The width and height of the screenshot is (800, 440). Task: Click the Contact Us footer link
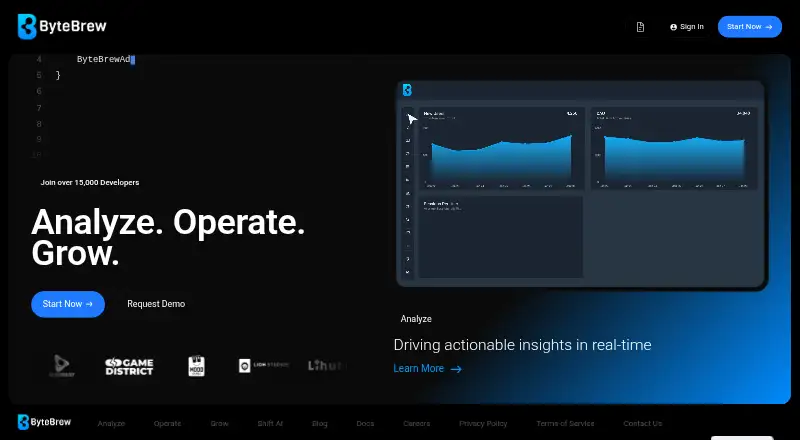click(x=642, y=424)
